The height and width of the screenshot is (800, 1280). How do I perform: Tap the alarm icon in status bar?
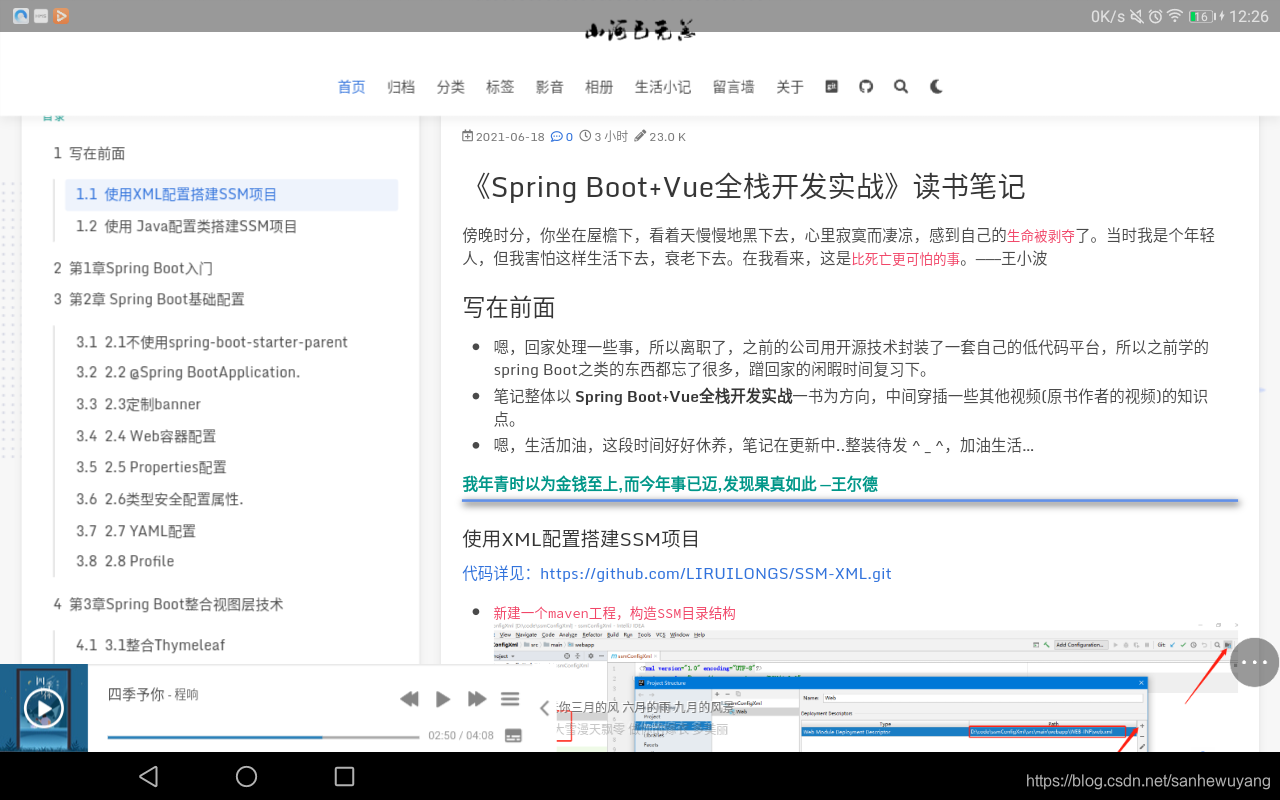tap(1155, 16)
